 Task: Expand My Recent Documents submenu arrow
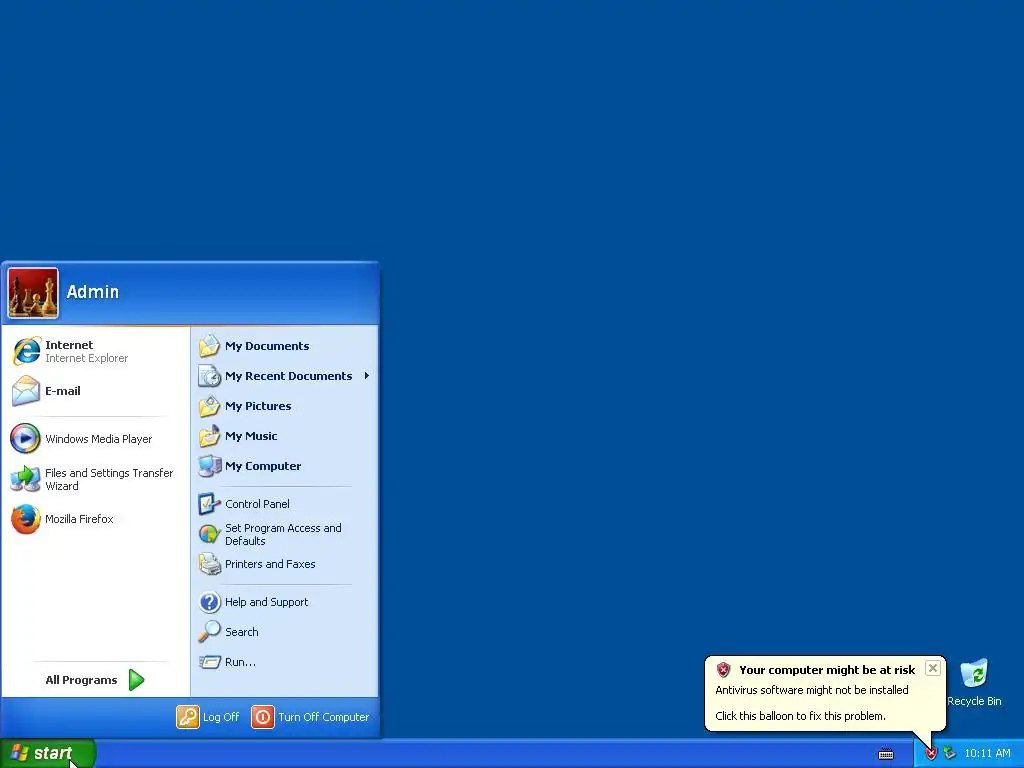click(x=367, y=376)
